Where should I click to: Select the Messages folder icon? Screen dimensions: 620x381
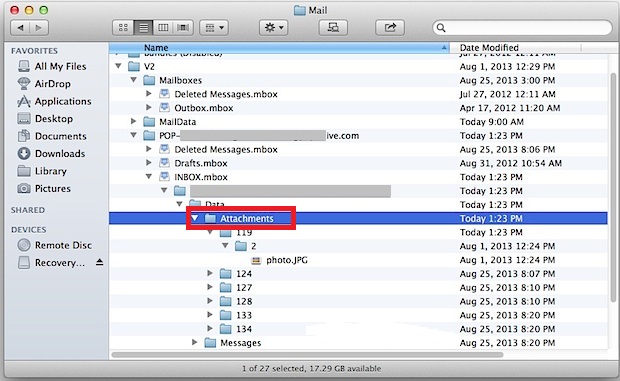click(x=210, y=343)
